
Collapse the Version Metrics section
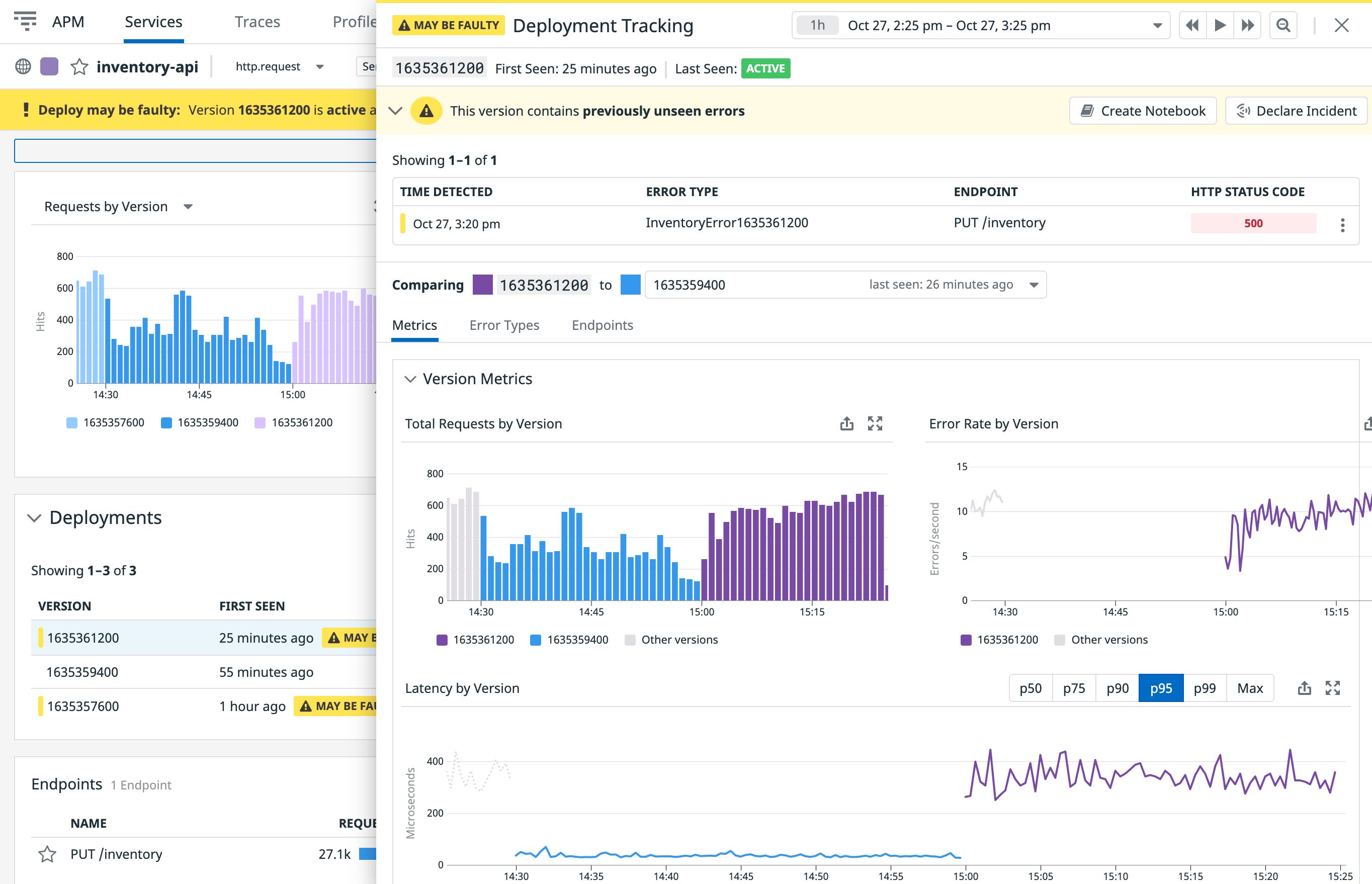(410, 379)
